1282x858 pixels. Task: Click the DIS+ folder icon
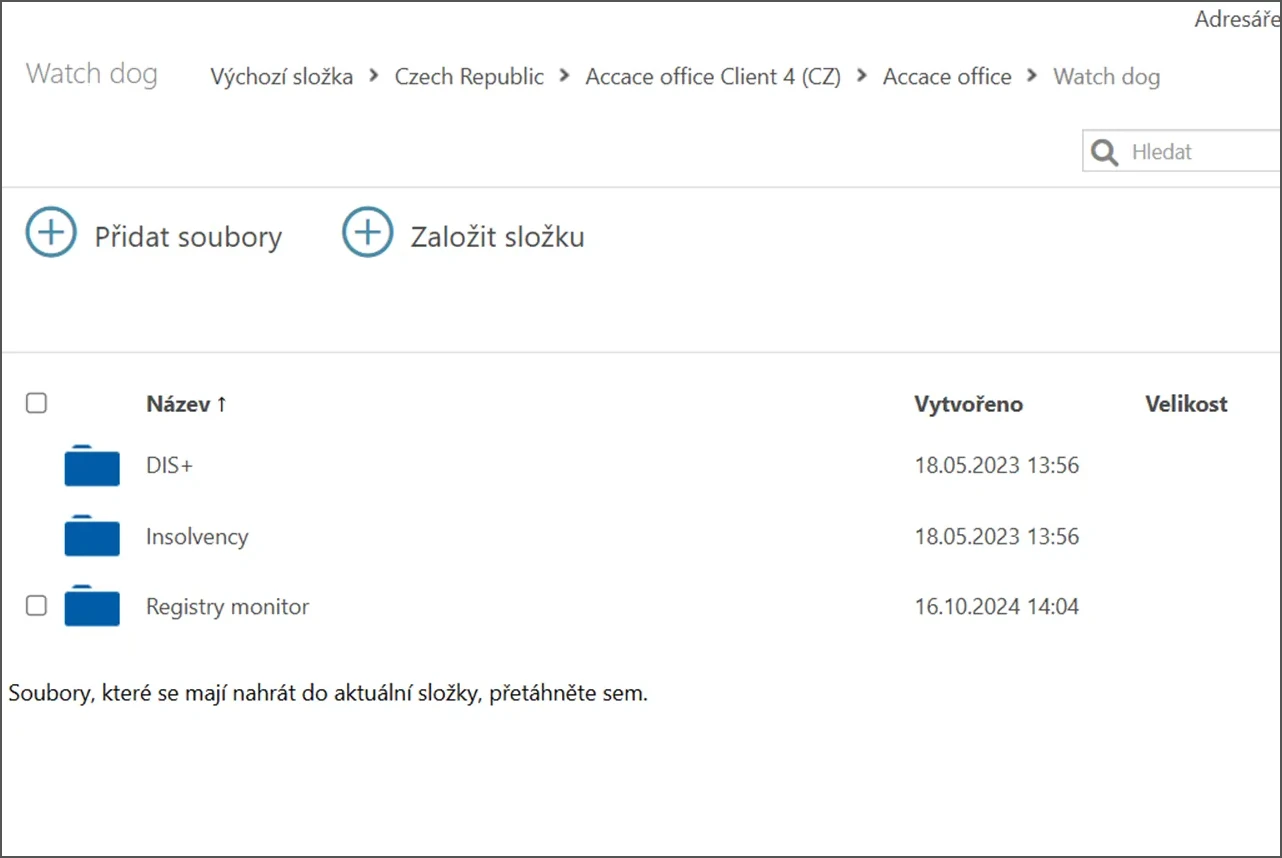[92, 466]
